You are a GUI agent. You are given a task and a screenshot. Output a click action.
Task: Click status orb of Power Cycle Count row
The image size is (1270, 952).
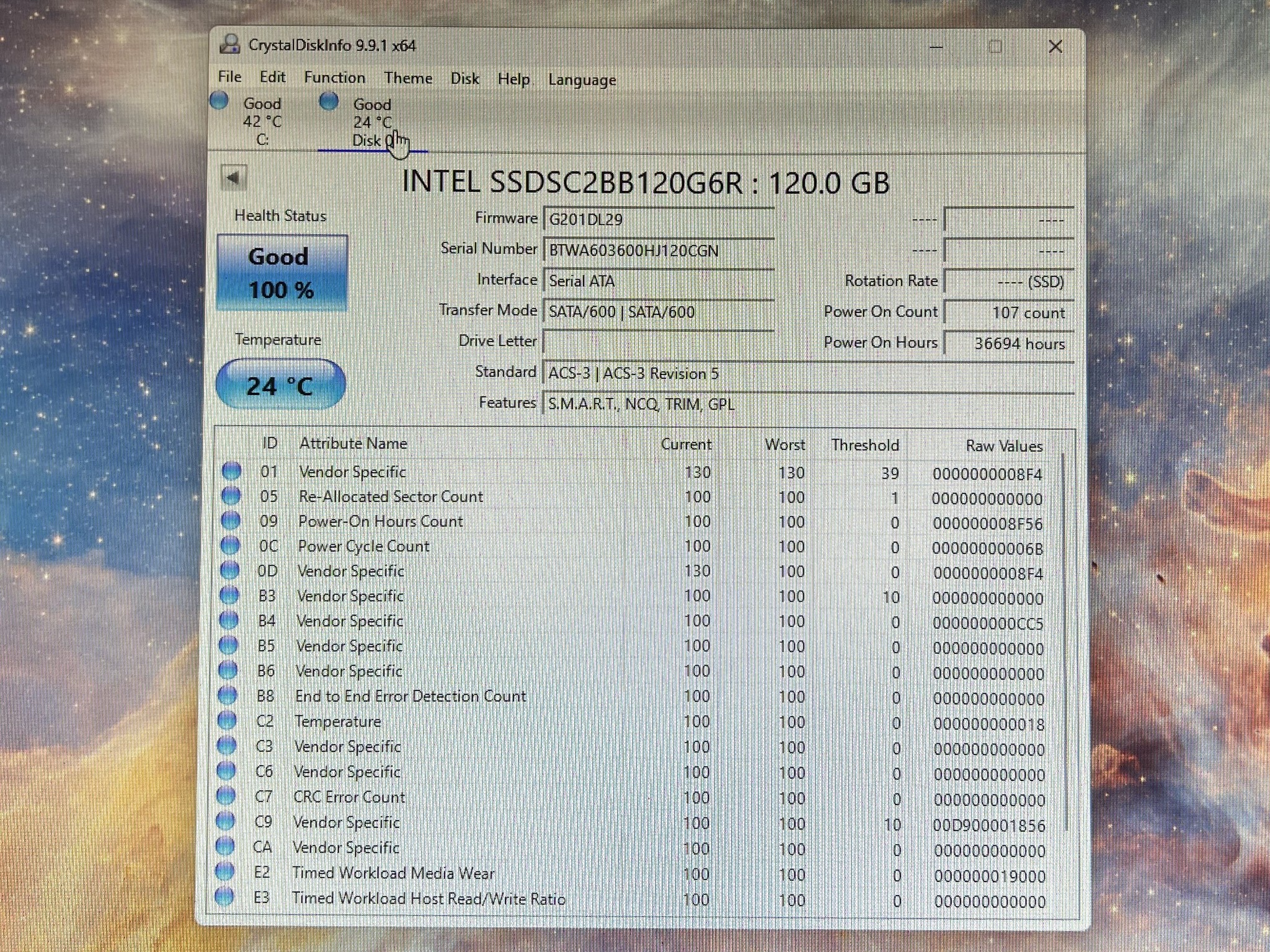coord(230,545)
